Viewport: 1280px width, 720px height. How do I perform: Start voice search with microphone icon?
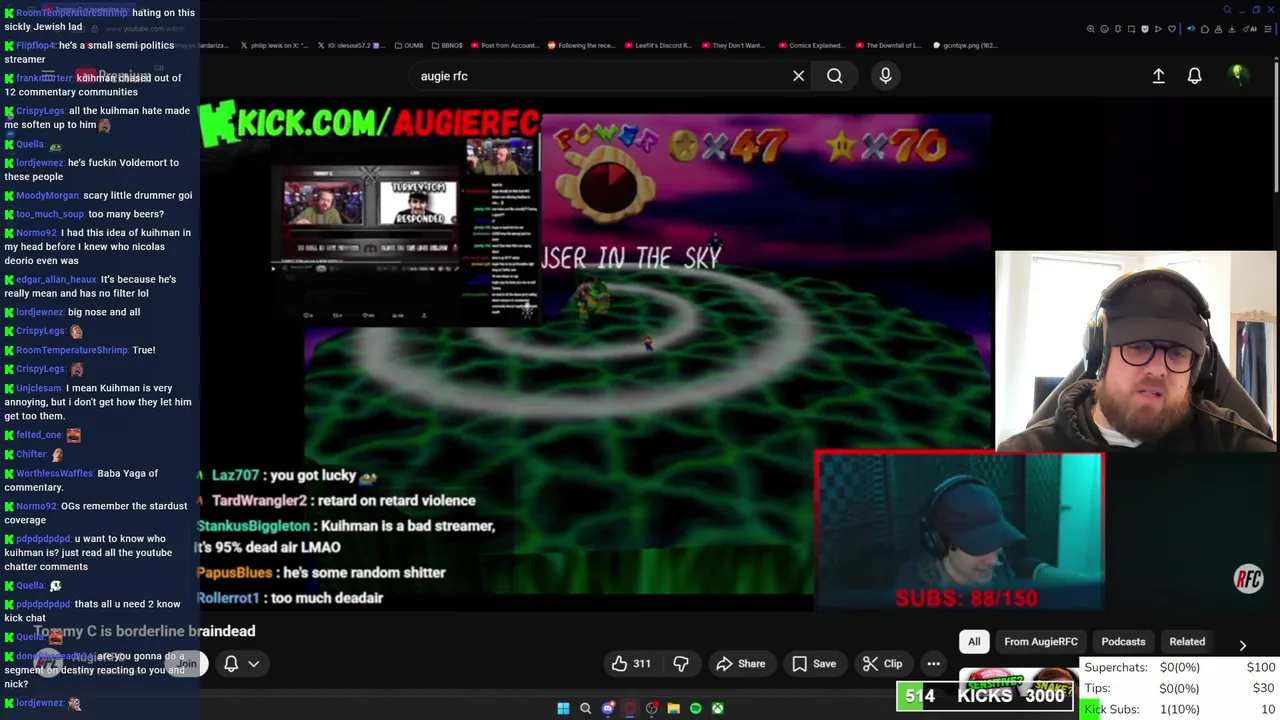[885, 76]
